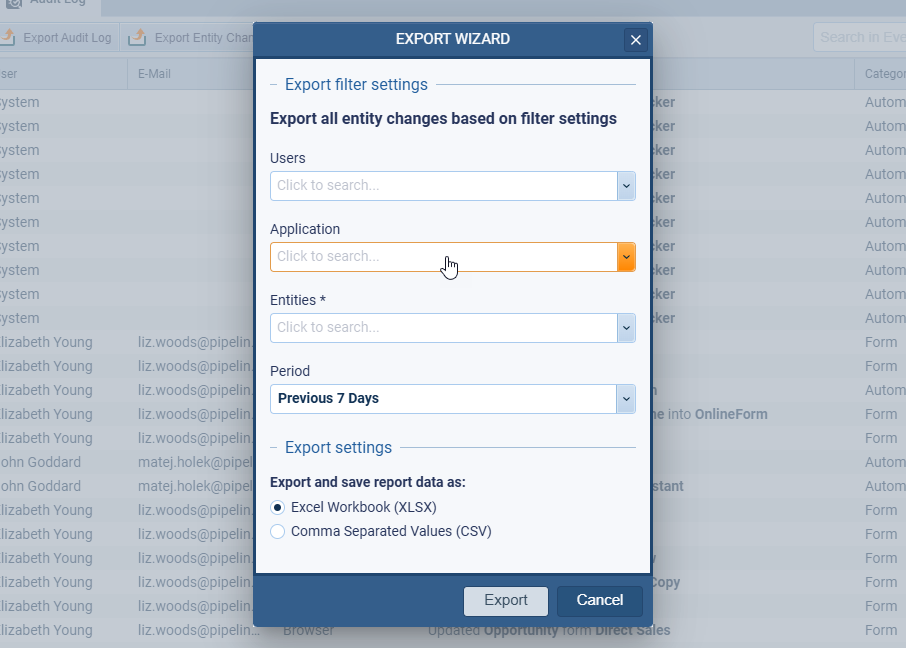Close the Export Wizard dialog
Screen dimensions: 906x648
tap(635, 40)
